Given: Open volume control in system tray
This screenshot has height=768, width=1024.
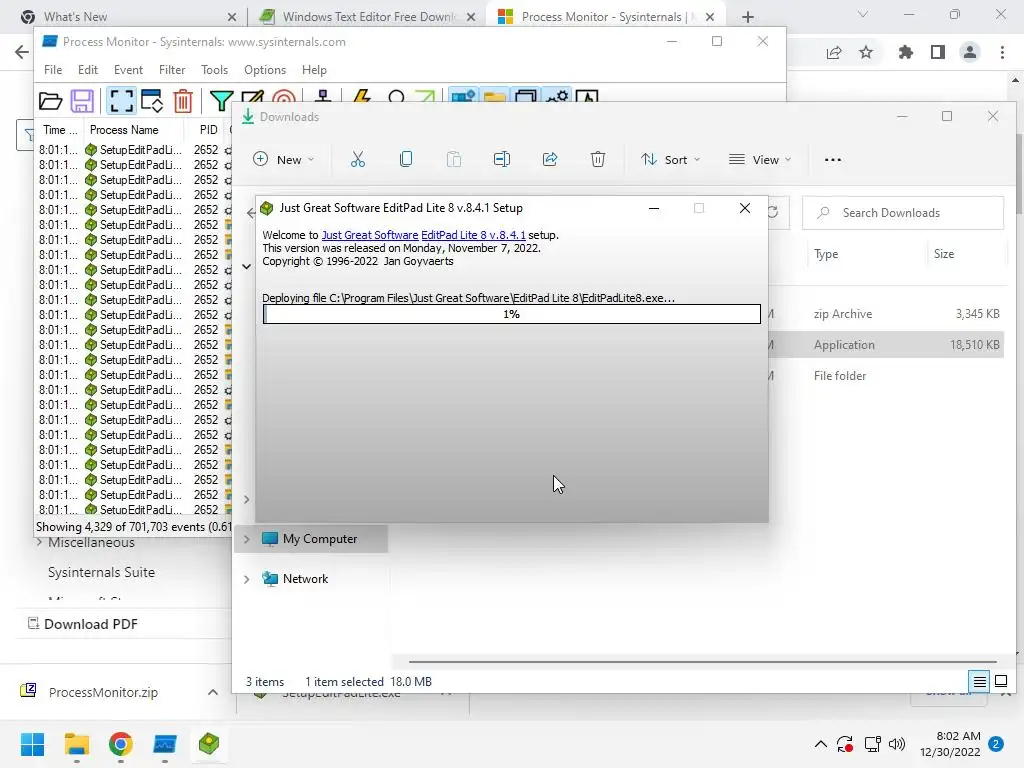Looking at the screenshot, I should (897, 744).
